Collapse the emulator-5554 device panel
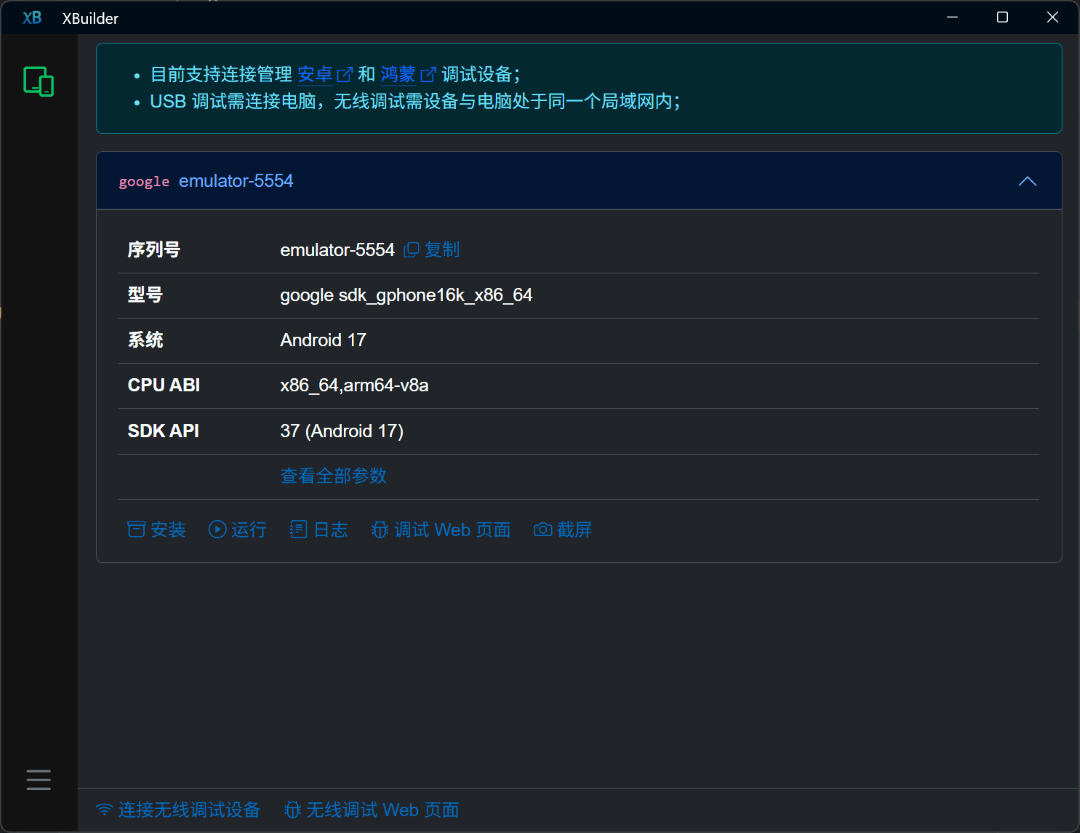Screen dimensions: 1080x833 [1027, 181]
